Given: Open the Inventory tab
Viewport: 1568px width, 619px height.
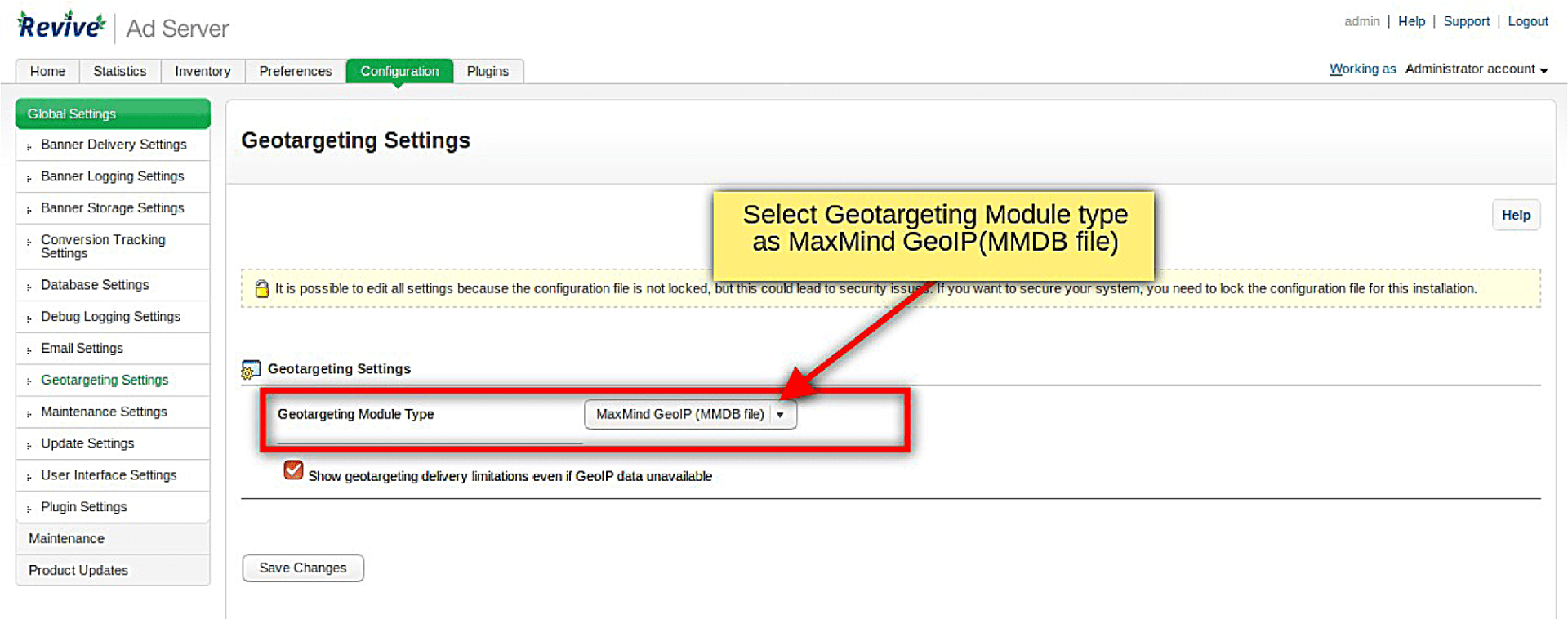Looking at the screenshot, I should tap(203, 72).
